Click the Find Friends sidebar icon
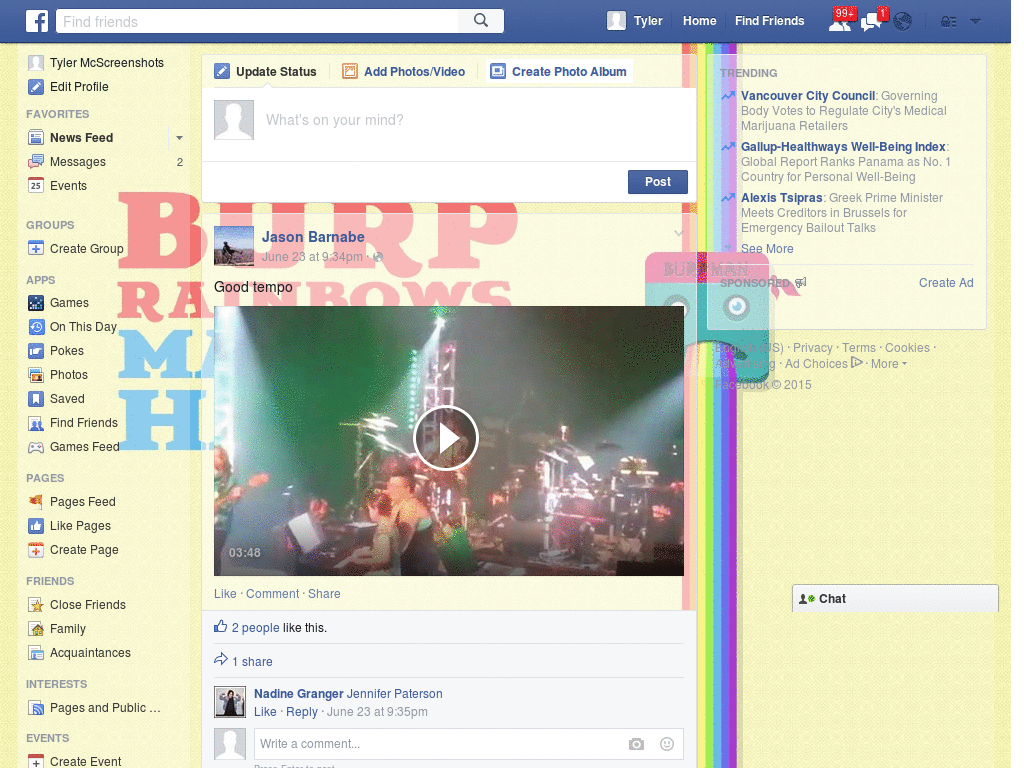The height and width of the screenshot is (768, 1024). pos(36,423)
